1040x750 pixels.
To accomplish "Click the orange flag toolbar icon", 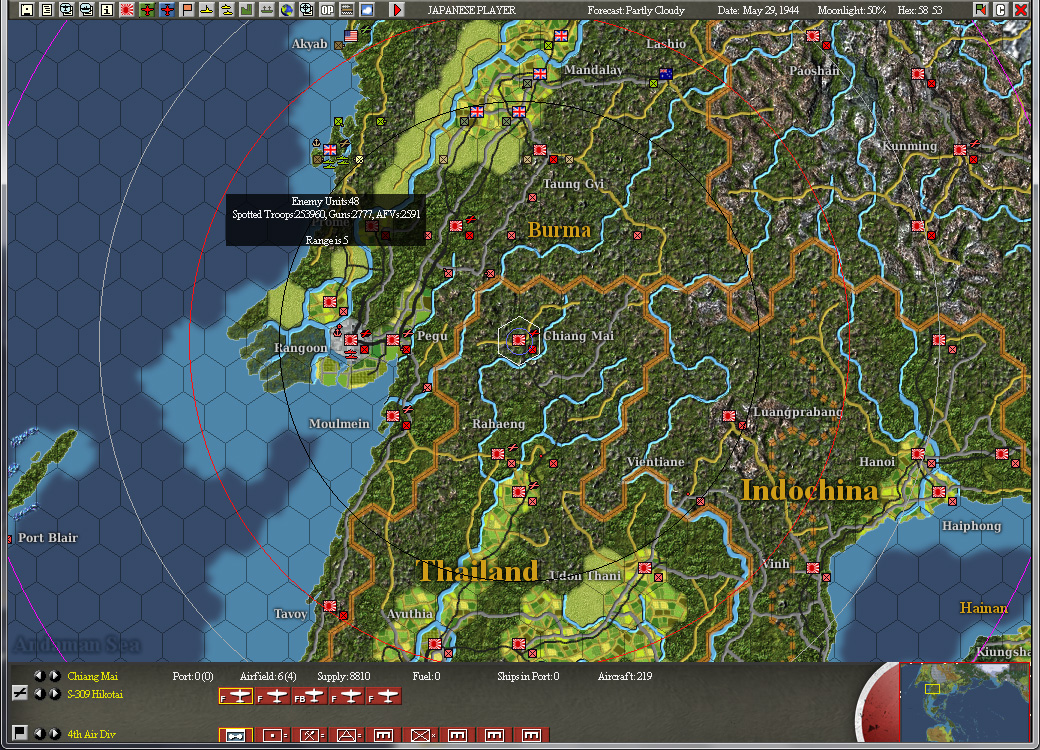I will [187, 10].
